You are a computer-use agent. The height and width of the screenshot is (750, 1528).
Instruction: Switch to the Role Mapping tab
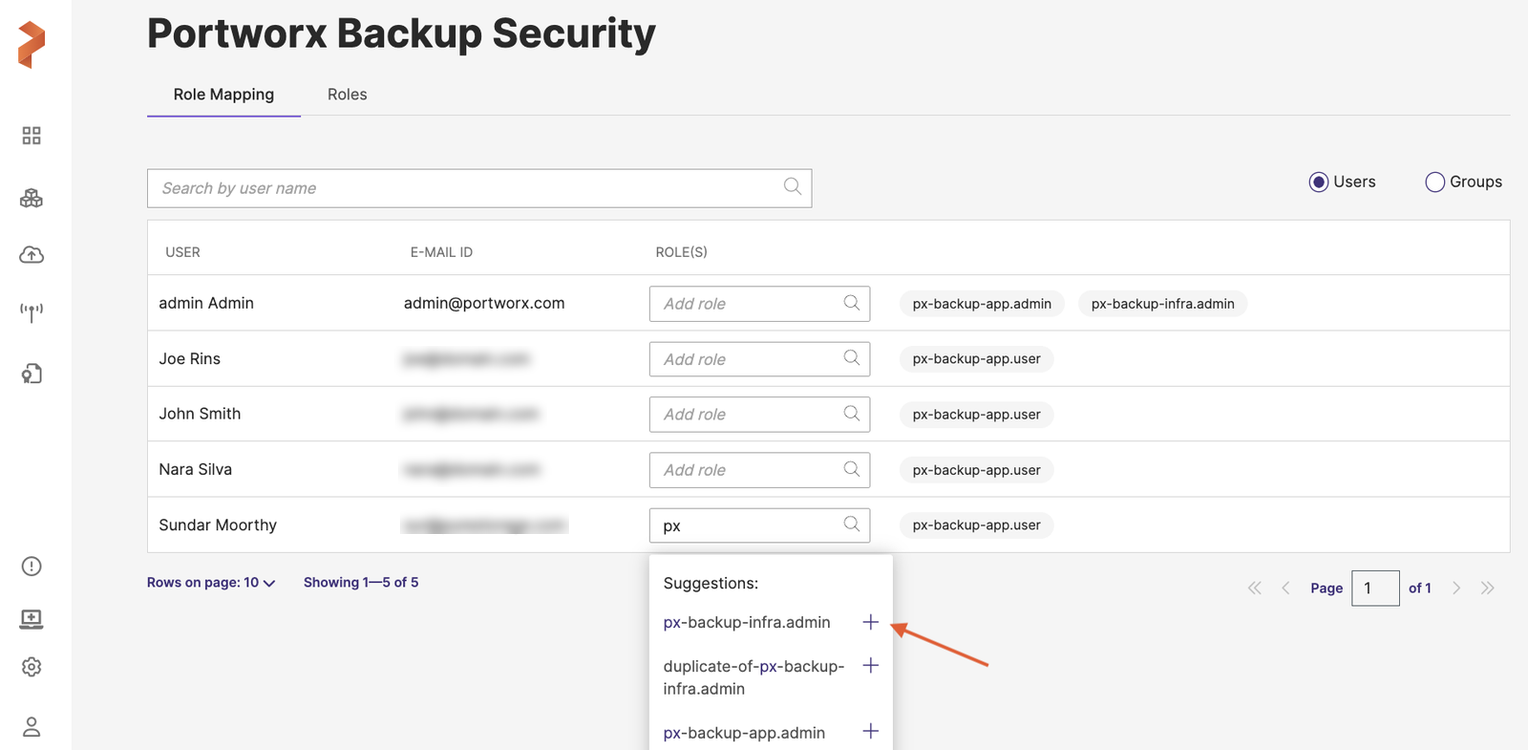(x=223, y=95)
